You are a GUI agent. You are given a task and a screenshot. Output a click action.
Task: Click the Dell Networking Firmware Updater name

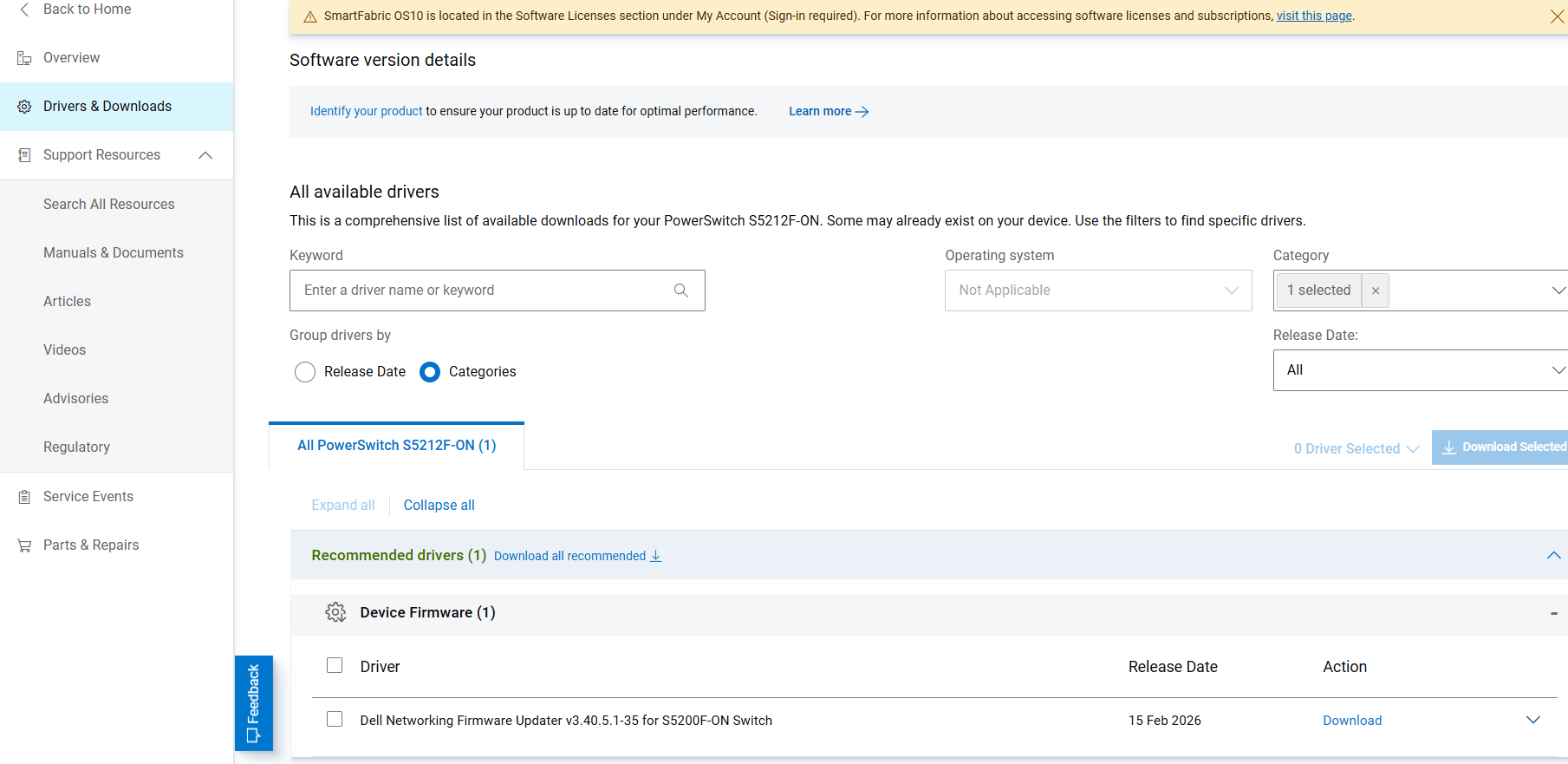(x=566, y=721)
